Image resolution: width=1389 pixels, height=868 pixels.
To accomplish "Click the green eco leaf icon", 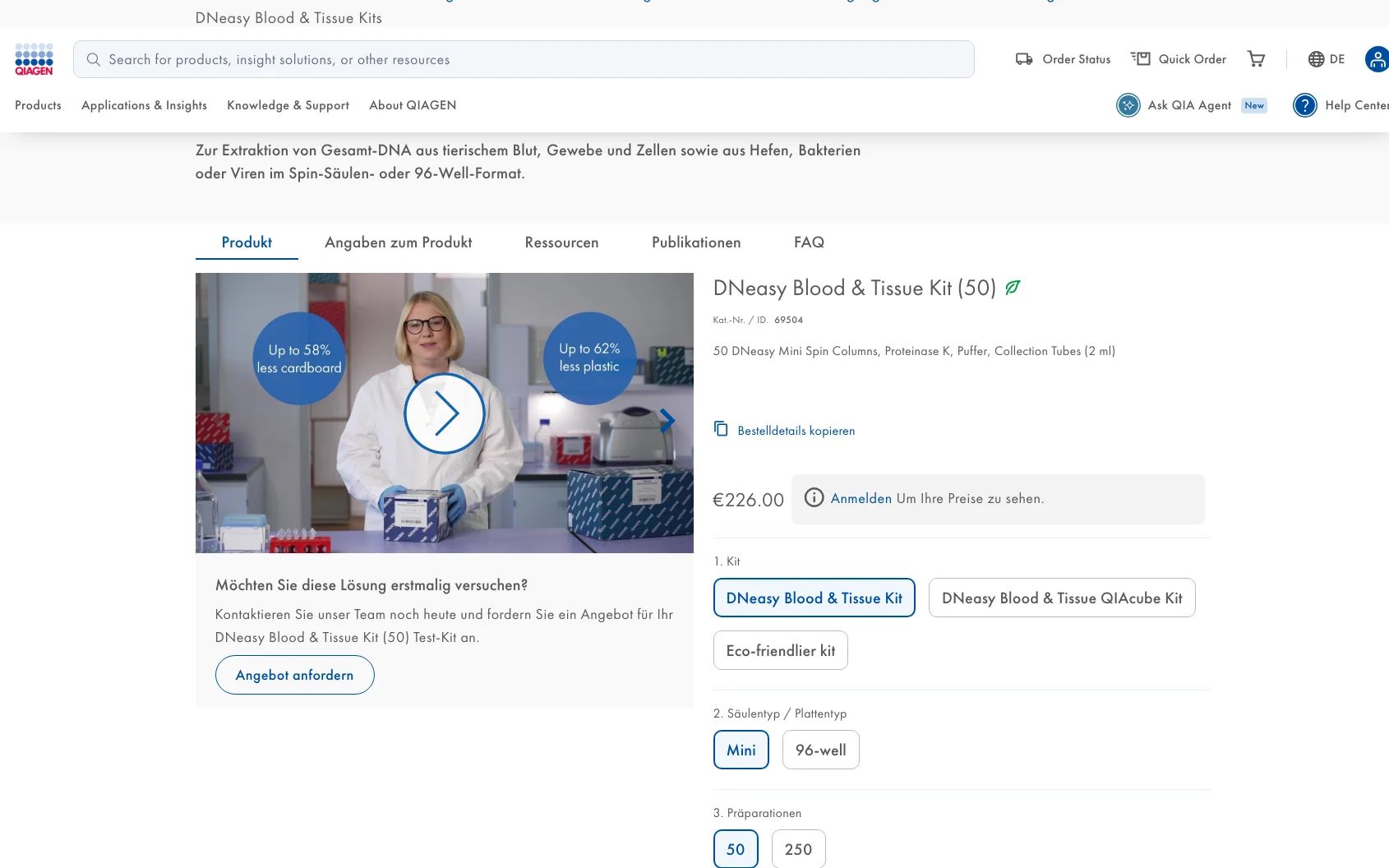I will click(1013, 288).
